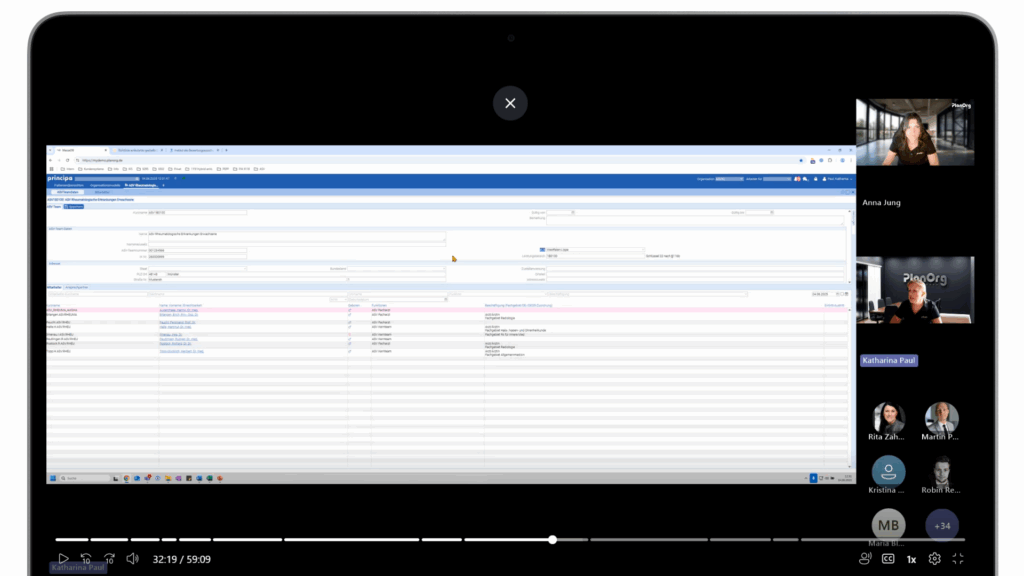Open the Intern bookmark folder

coord(68,169)
